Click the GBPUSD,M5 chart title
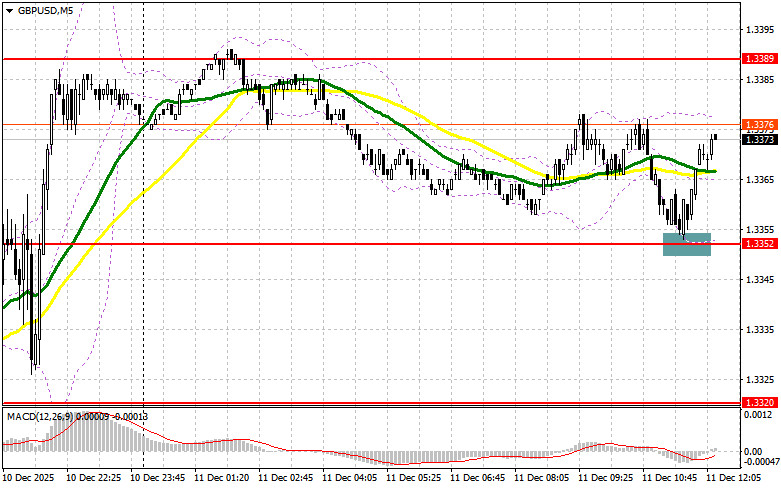This screenshot has width=781, height=489. 45,10
